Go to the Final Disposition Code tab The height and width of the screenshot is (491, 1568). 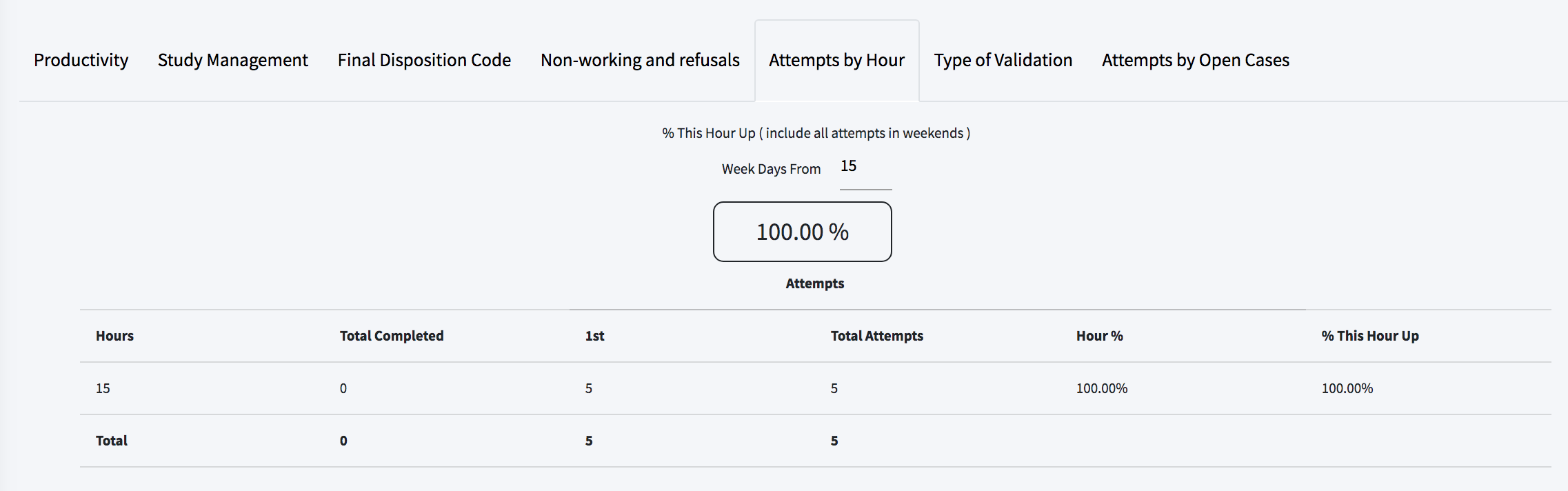(424, 60)
